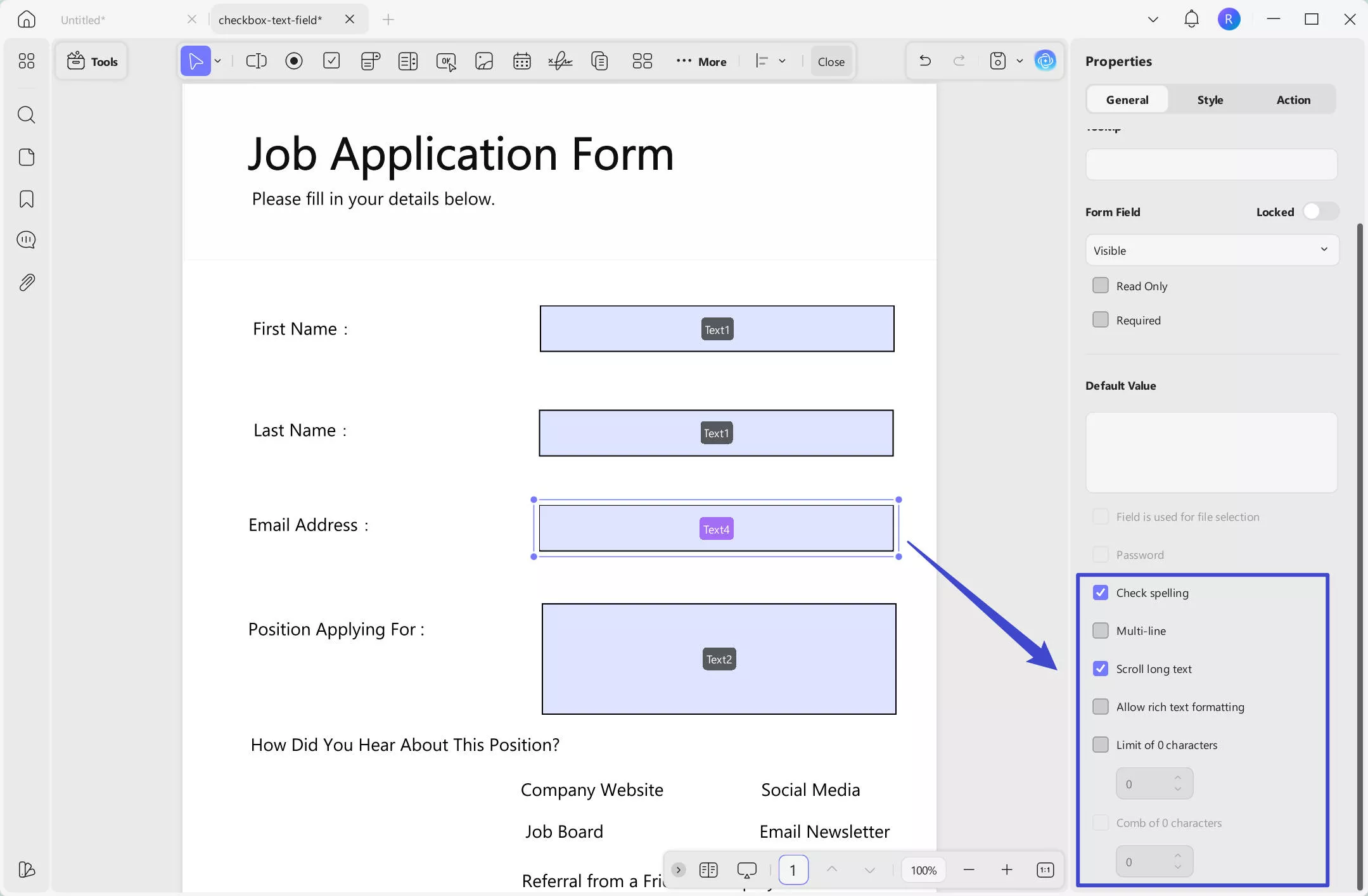Enable the Read Only checkbox

tap(1101, 286)
